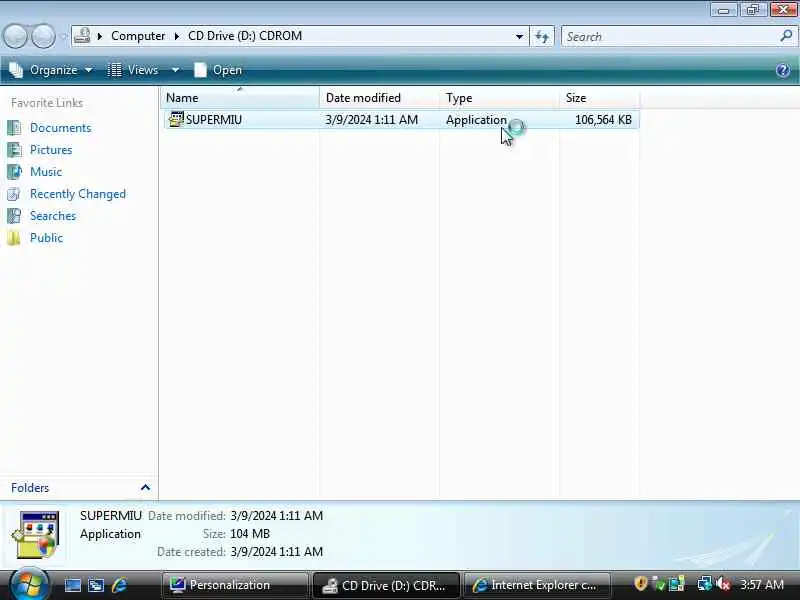The height and width of the screenshot is (600, 800).
Task: Open Recently Changed favorite link
Action: [x=78, y=194]
